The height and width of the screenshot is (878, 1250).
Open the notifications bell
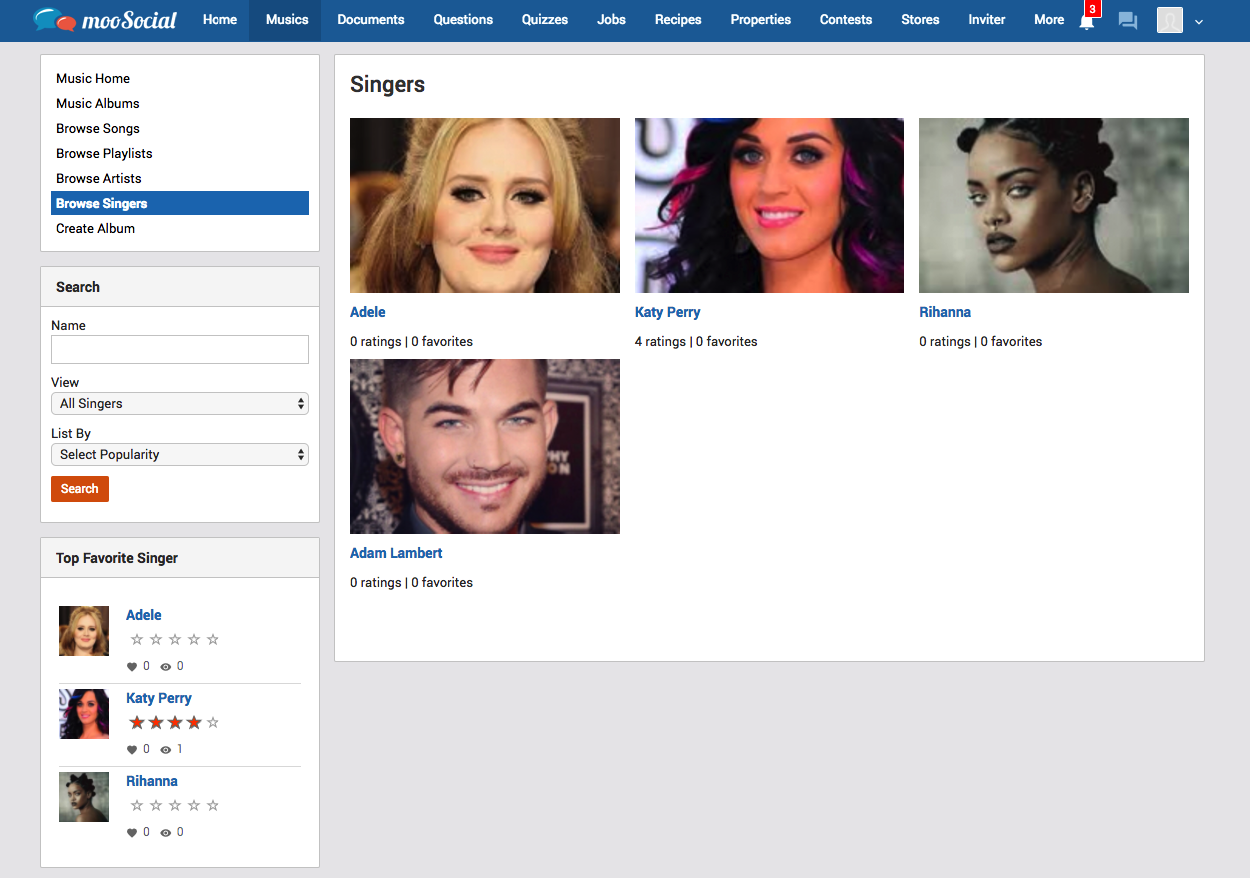coord(1086,21)
